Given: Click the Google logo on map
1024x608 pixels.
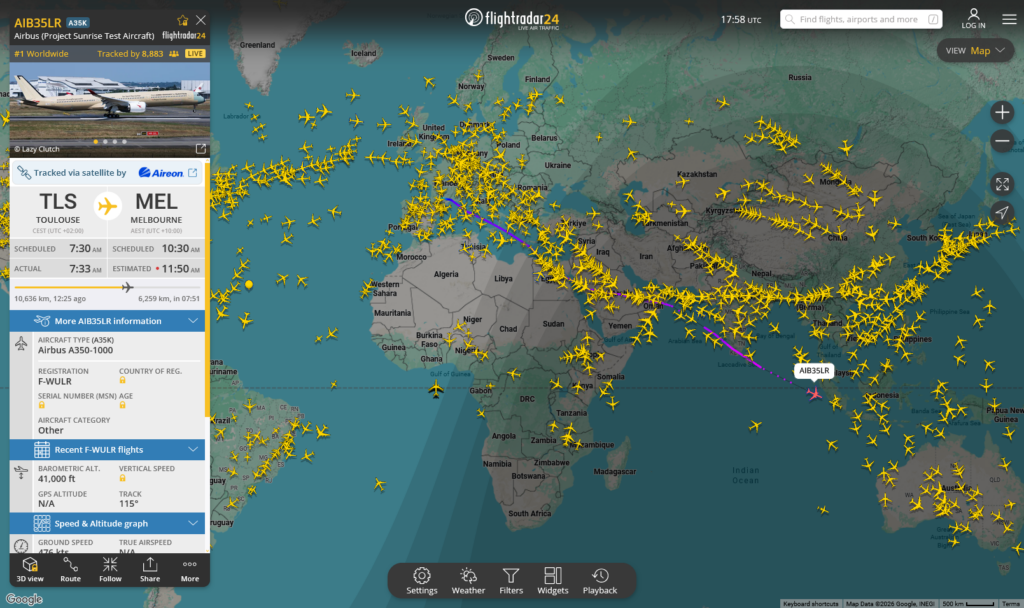Looking at the screenshot, I should [24, 599].
